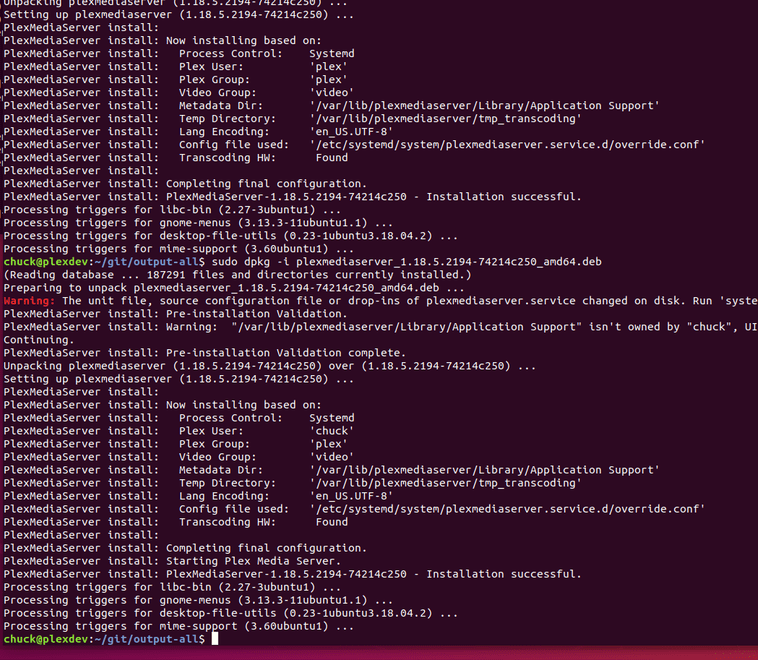Click the 'Continuing.' line

[39, 340]
